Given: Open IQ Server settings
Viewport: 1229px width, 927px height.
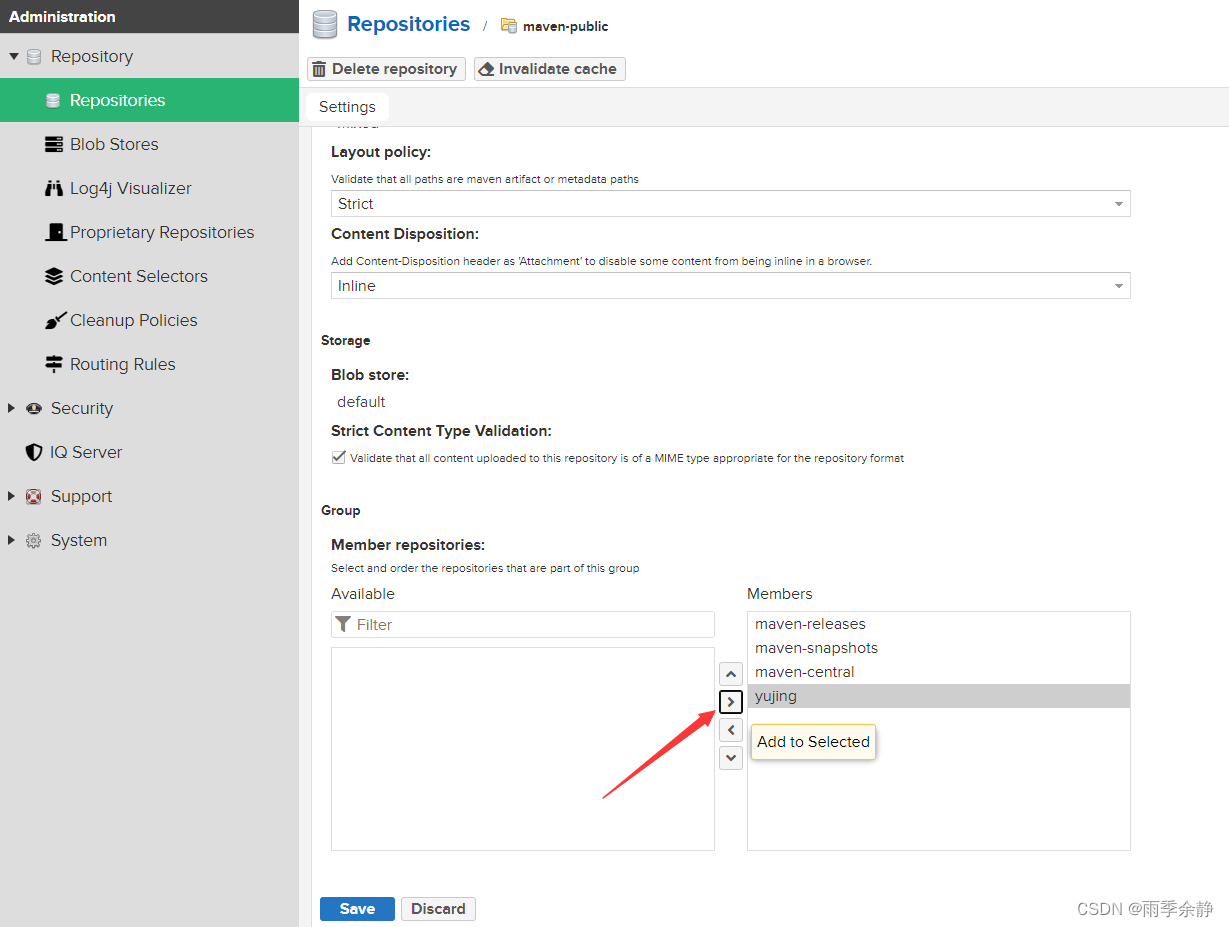Looking at the screenshot, I should click(86, 452).
